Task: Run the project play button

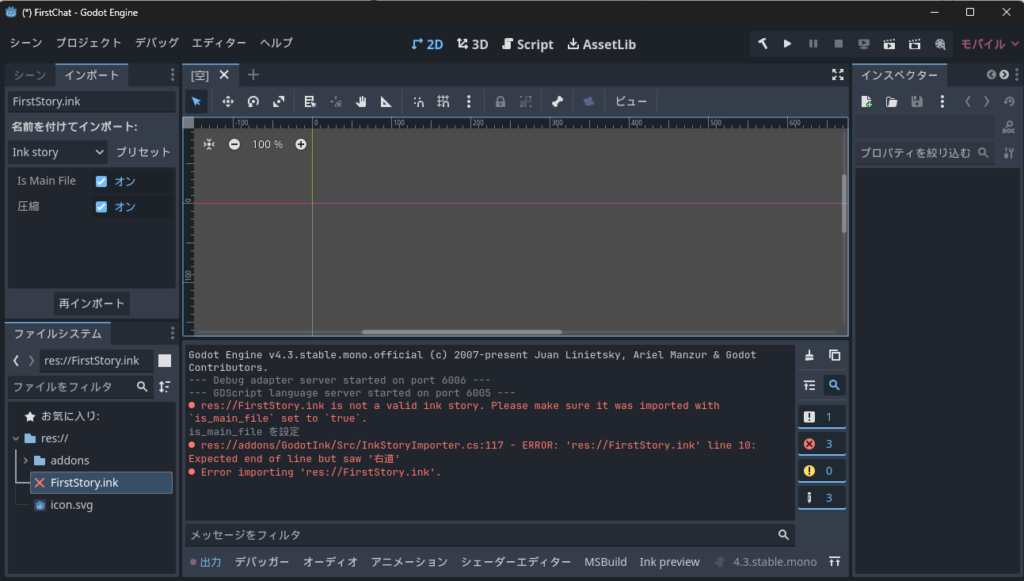Action: click(x=788, y=44)
